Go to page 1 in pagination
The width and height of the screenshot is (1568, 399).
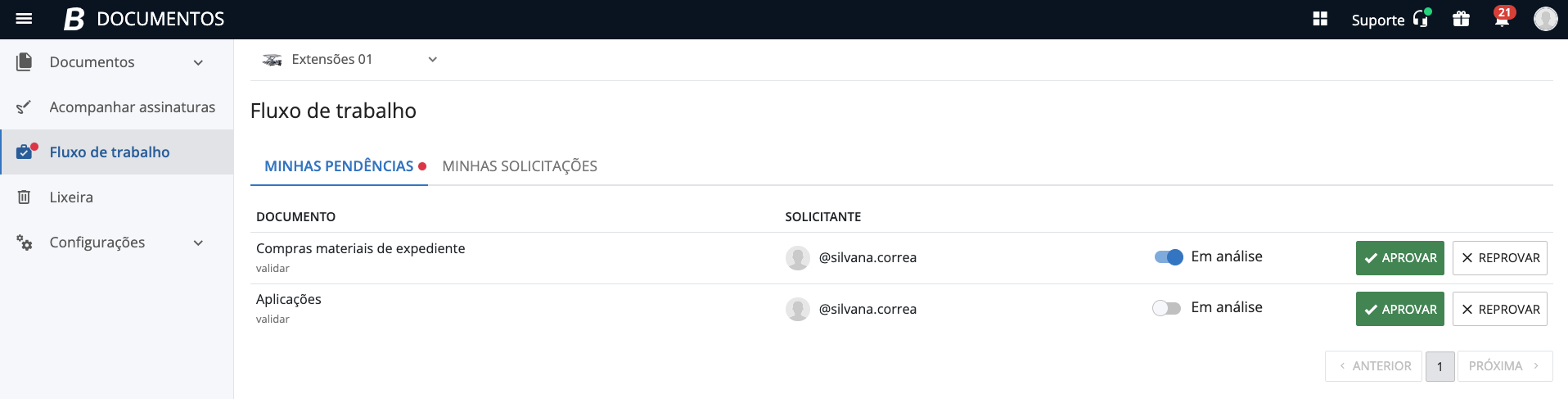tap(1440, 366)
